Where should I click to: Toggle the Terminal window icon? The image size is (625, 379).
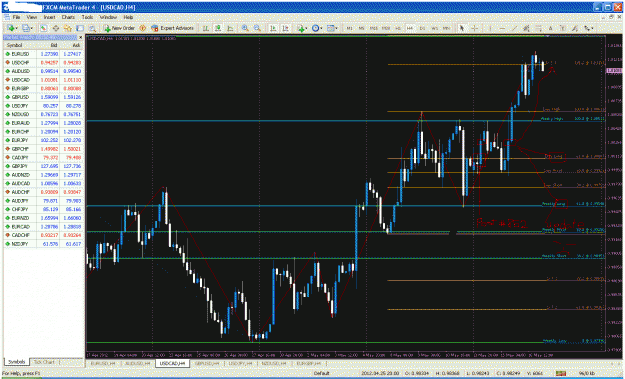pyautogui.click(x=80, y=28)
